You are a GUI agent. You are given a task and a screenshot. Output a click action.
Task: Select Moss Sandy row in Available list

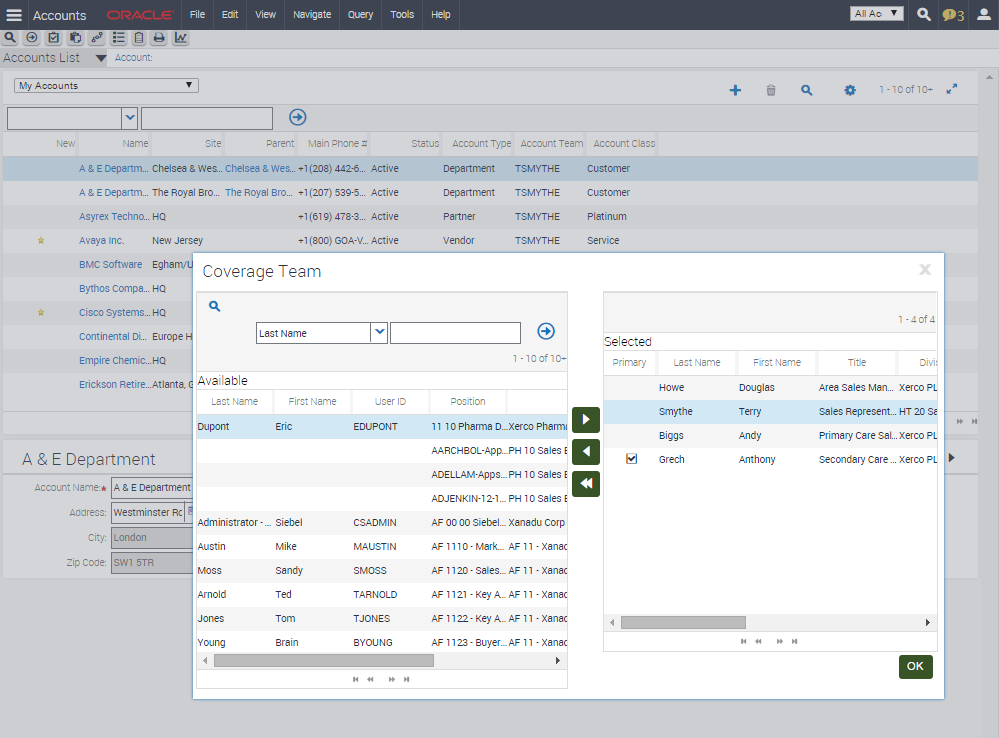[x=382, y=570]
